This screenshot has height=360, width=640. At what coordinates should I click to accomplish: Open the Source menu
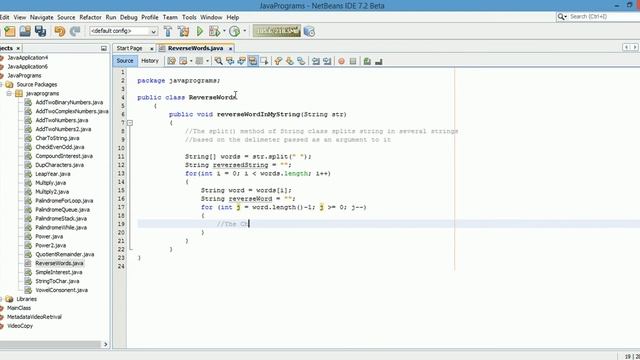coord(66,17)
